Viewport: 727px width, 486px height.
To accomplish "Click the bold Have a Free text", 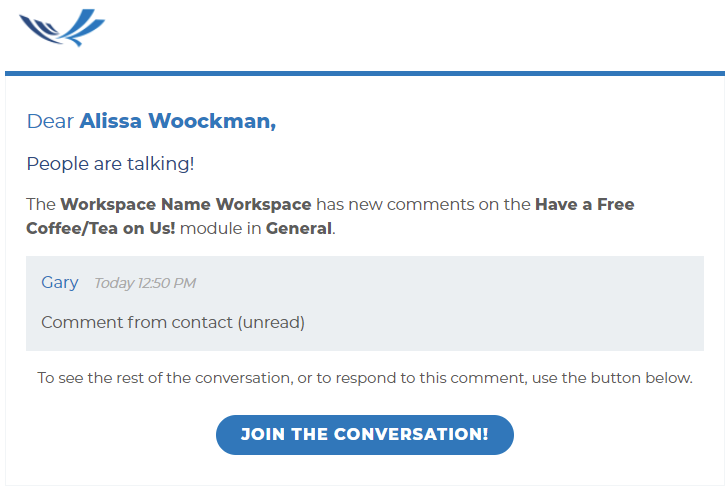I will [585, 204].
